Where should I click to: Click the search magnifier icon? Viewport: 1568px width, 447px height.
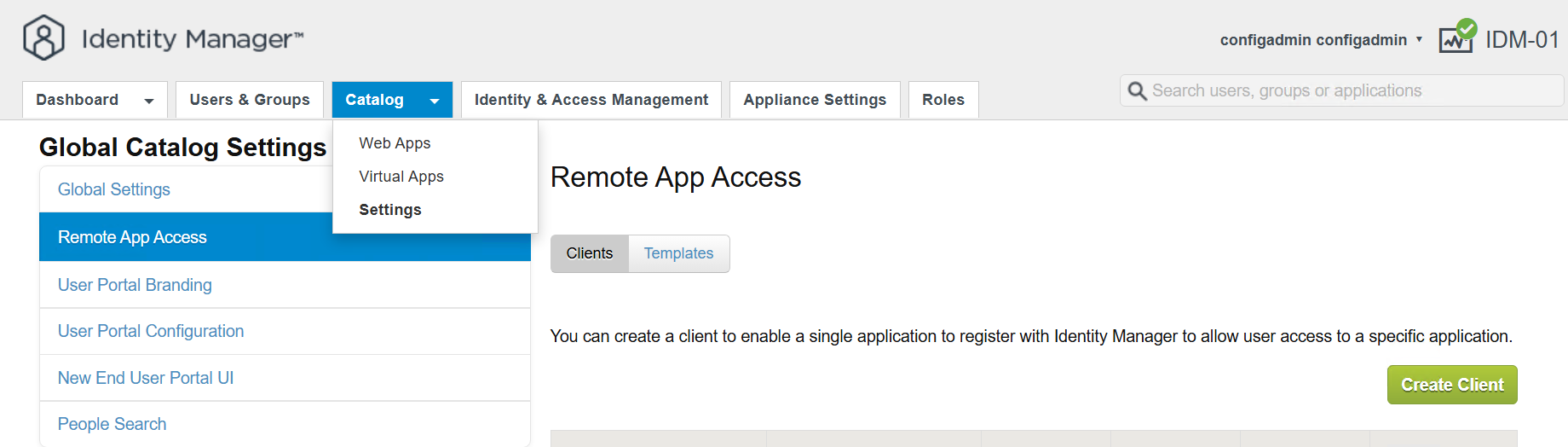click(x=1137, y=91)
